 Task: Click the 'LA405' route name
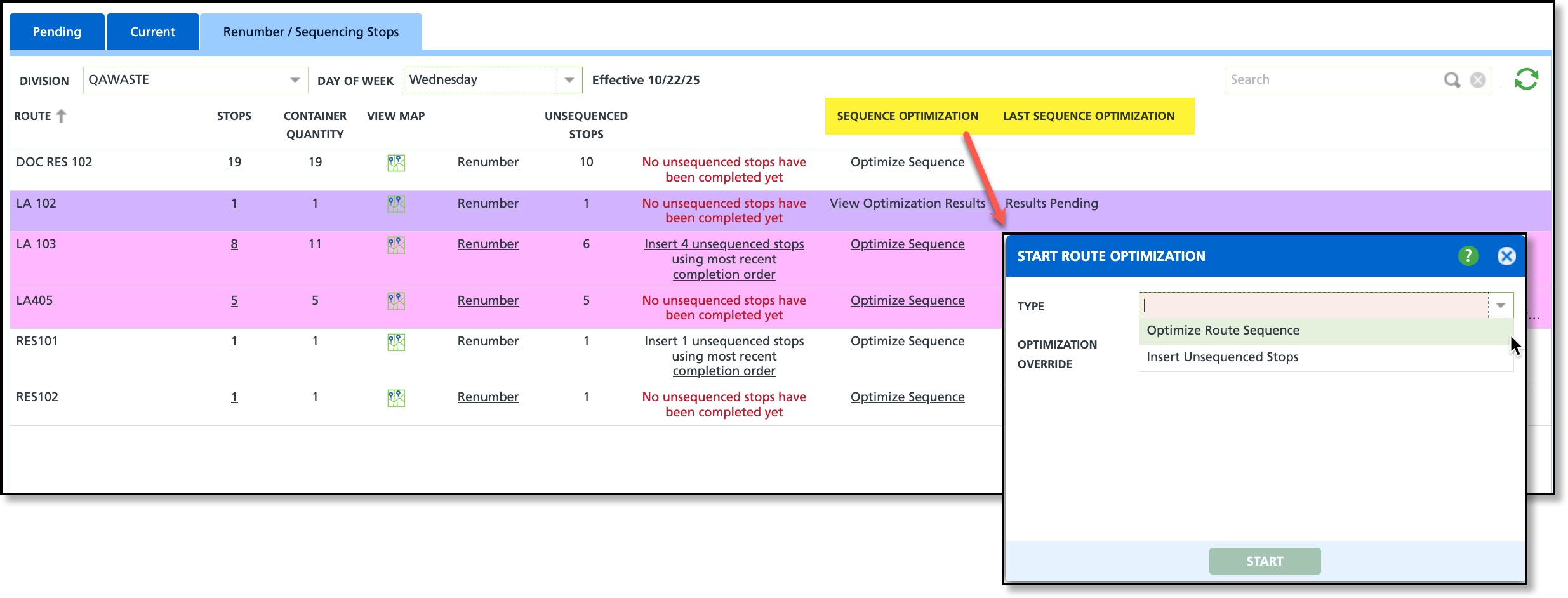point(34,300)
